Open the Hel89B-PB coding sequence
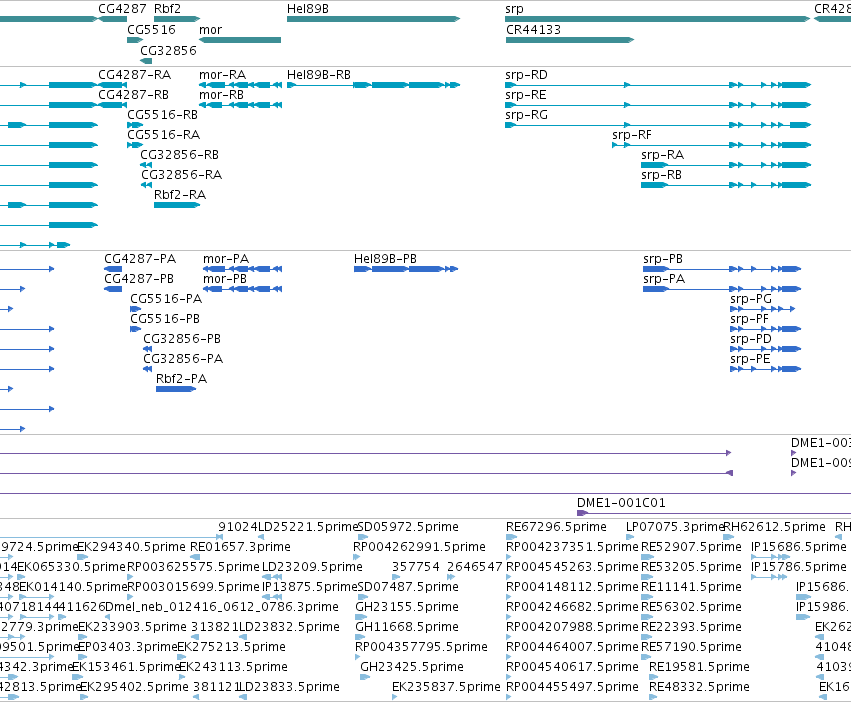The image size is (851, 702). (406, 269)
